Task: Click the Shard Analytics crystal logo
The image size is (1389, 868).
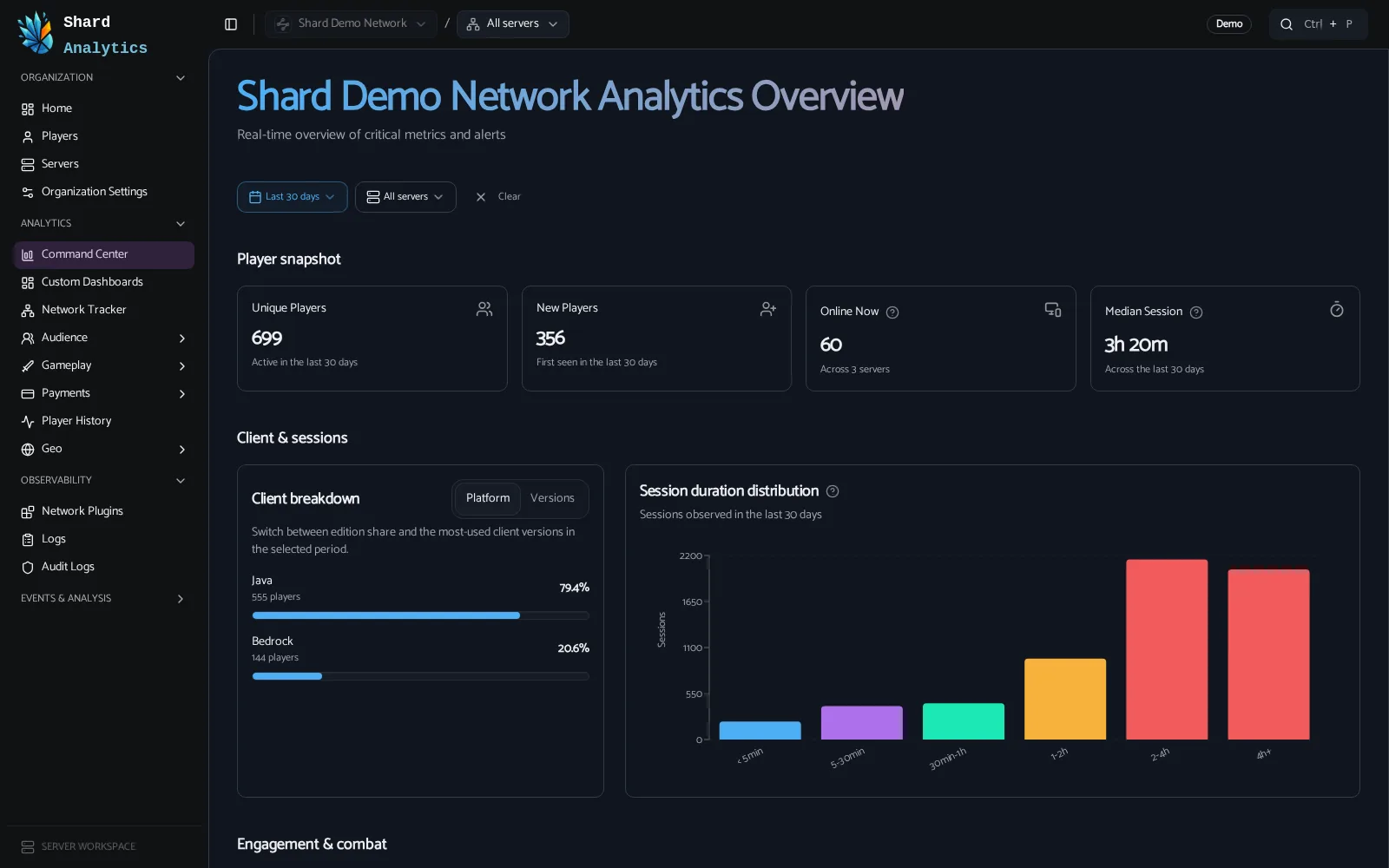Action: (36, 34)
